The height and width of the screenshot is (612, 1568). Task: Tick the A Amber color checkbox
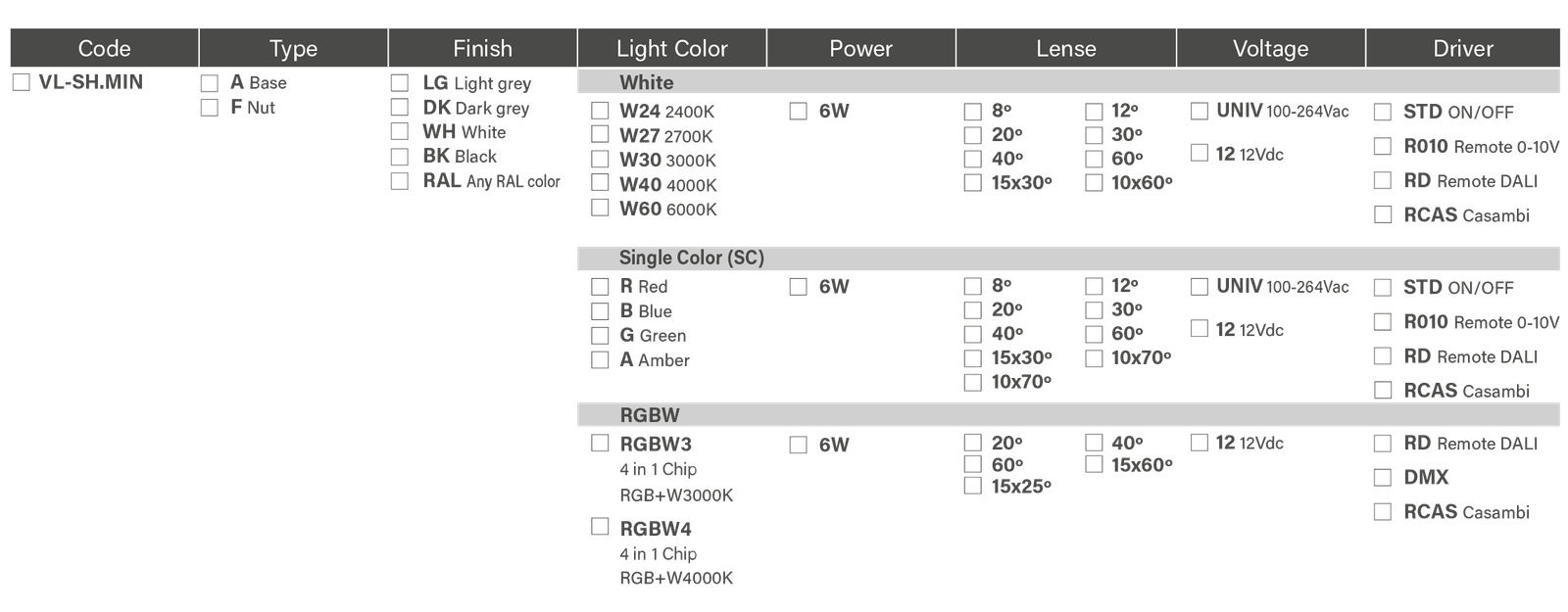[600, 359]
